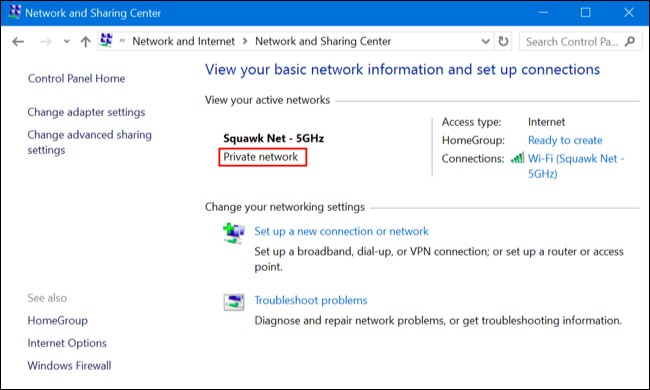Go up one level with Up arrow
The height and width of the screenshot is (390, 650).
click(85, 41)
